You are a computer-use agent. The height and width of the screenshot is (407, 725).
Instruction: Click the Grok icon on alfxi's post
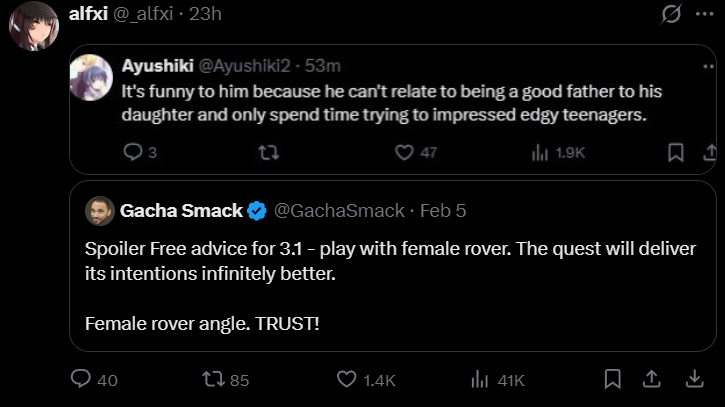[x=672, y=14]
